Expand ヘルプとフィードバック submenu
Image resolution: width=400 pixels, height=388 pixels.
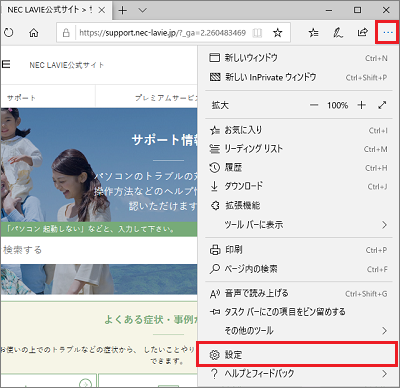coord(297,374)
